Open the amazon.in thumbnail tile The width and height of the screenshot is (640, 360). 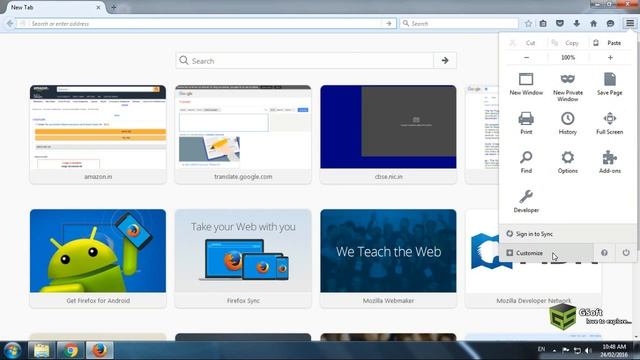[98, 134]
